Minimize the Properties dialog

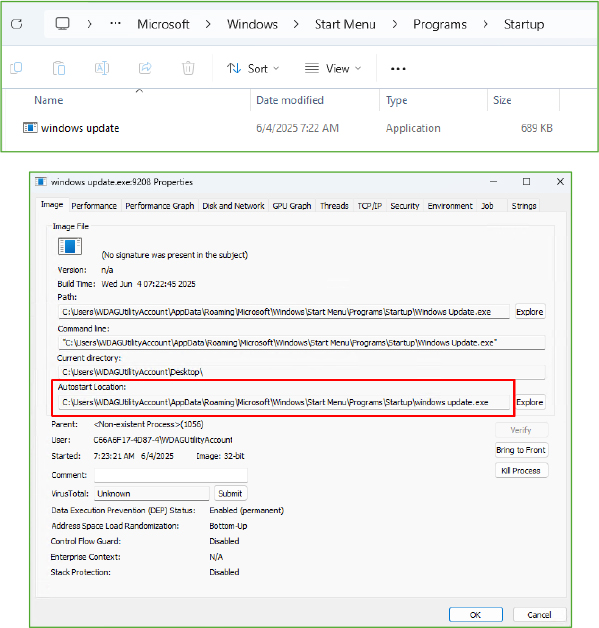tap(493, 182)
